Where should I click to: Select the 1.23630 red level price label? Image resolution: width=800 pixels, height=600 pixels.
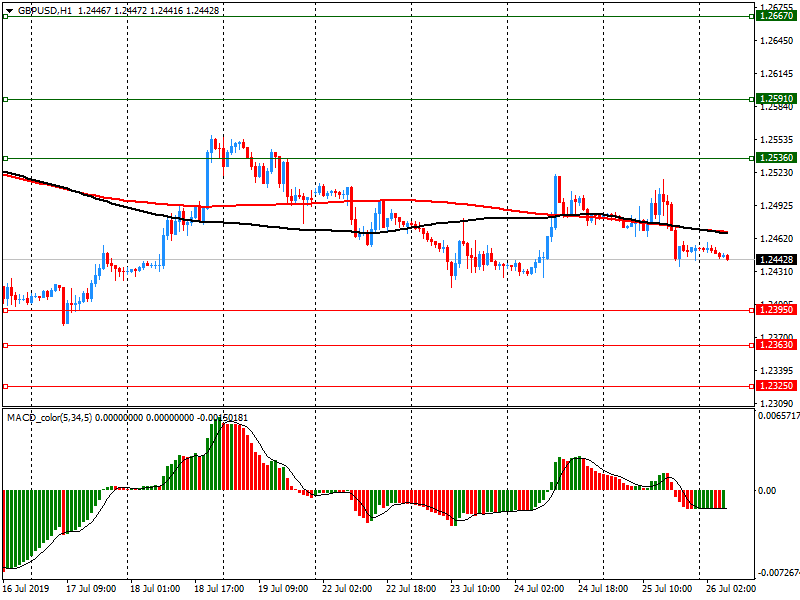tap(776, 345)
